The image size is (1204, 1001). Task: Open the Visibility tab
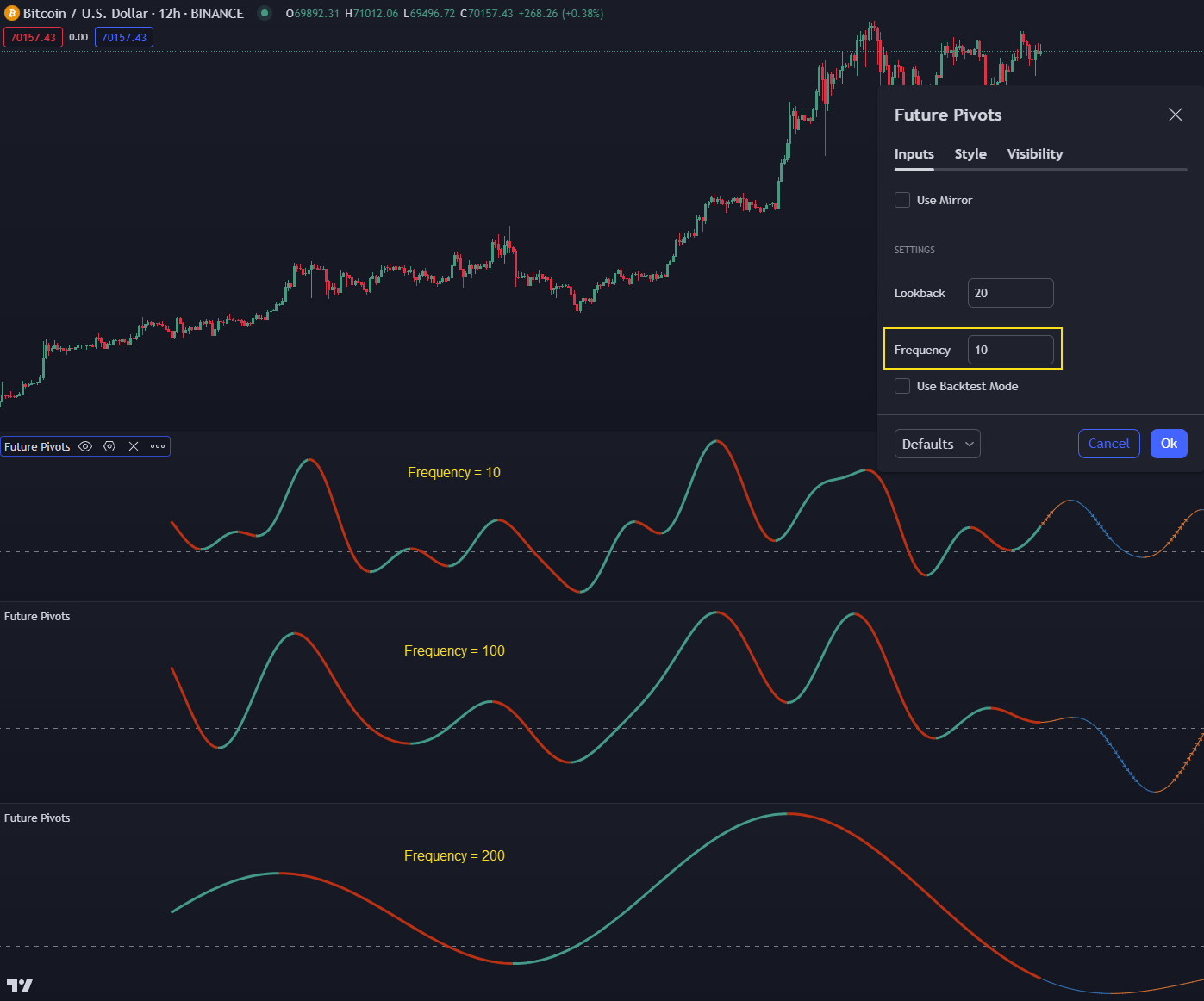click(1034, 154)
